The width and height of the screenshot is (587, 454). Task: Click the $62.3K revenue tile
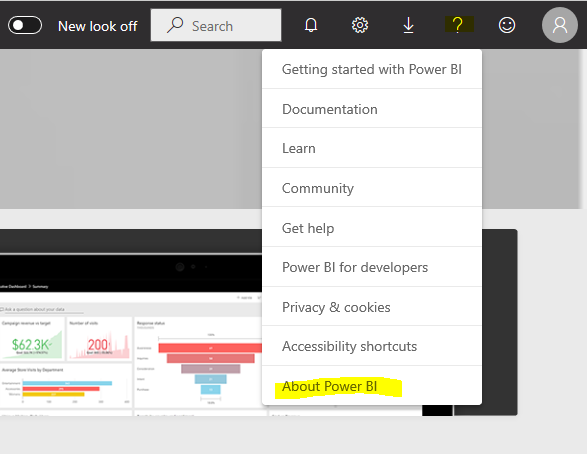tap(32, 339)
